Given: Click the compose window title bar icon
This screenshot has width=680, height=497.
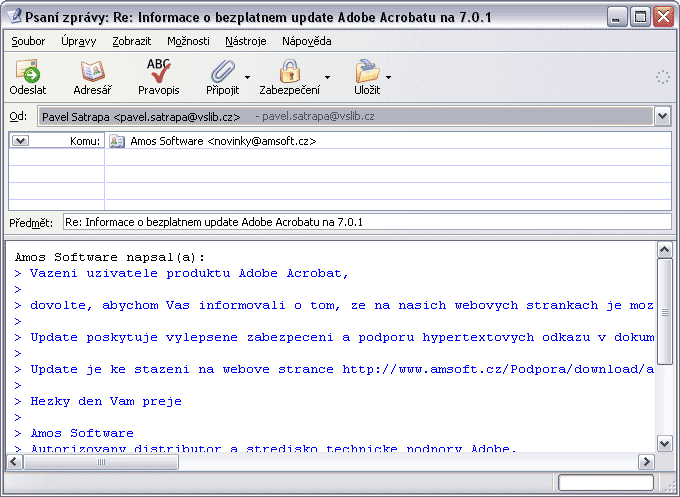Looking at the screenshot, I should click(x=14, y=16).
